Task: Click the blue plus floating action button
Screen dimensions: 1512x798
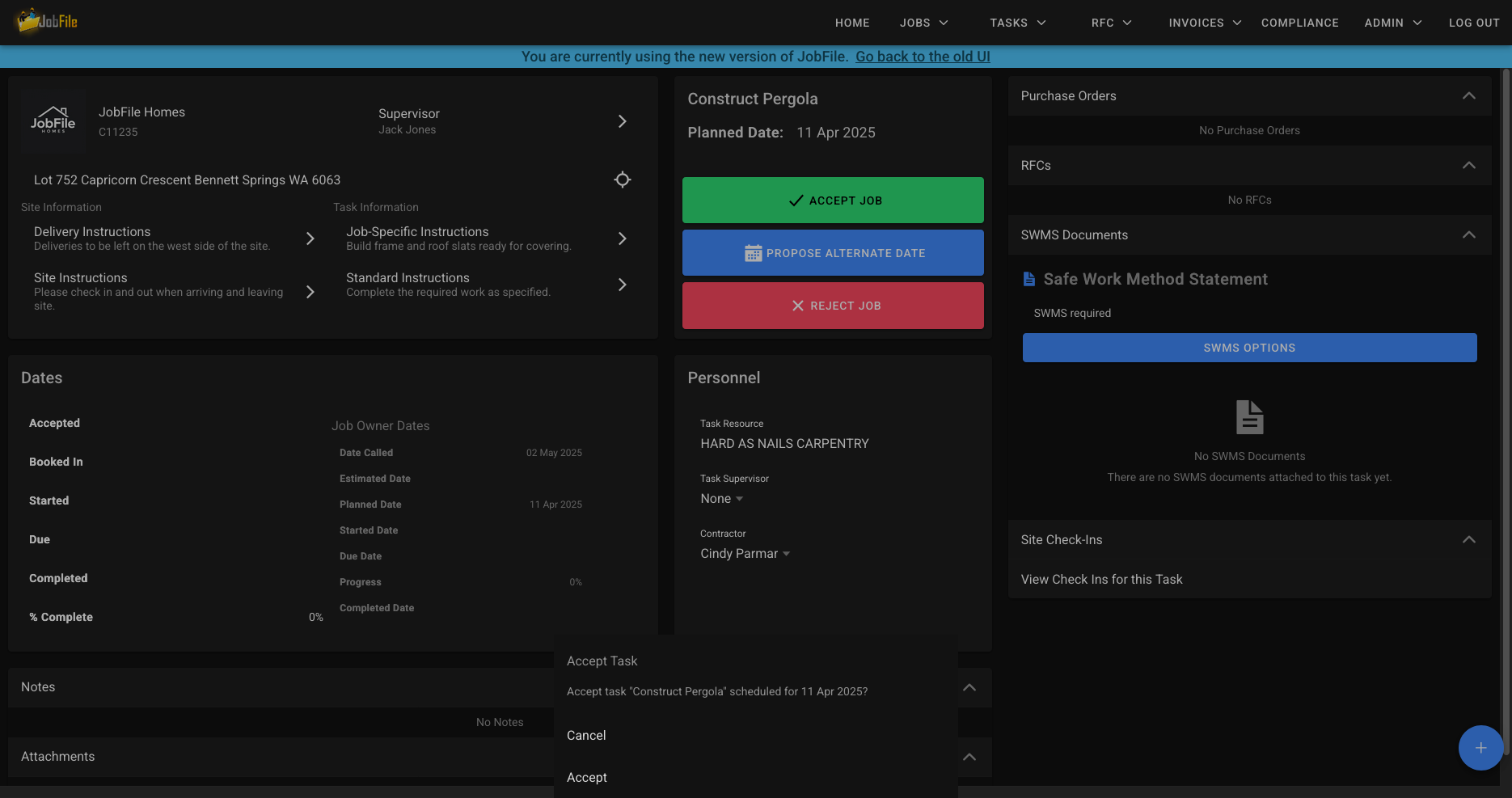Action: (x=1480, y=748)
